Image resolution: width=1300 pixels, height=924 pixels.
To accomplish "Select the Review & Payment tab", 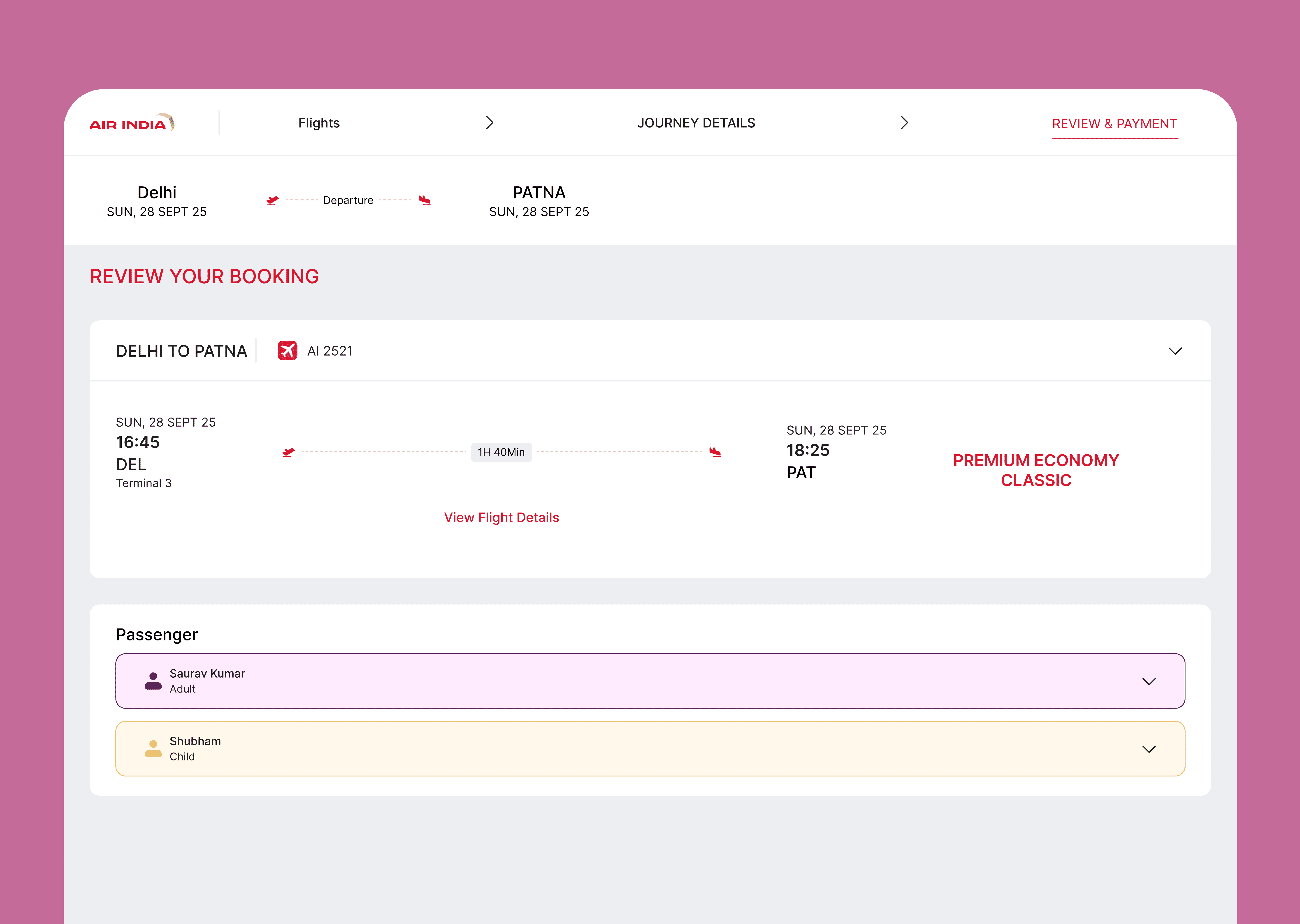I will pos(1114,124).
